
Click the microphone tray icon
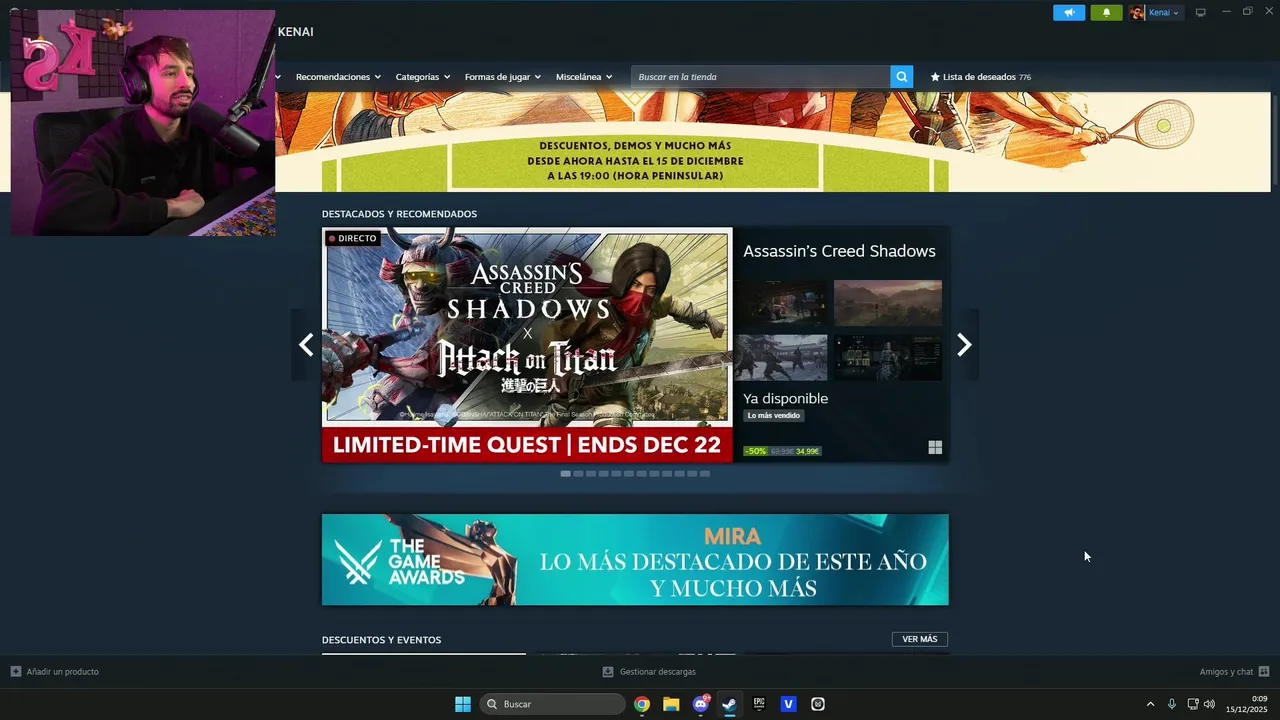[x=1172, y=704]
